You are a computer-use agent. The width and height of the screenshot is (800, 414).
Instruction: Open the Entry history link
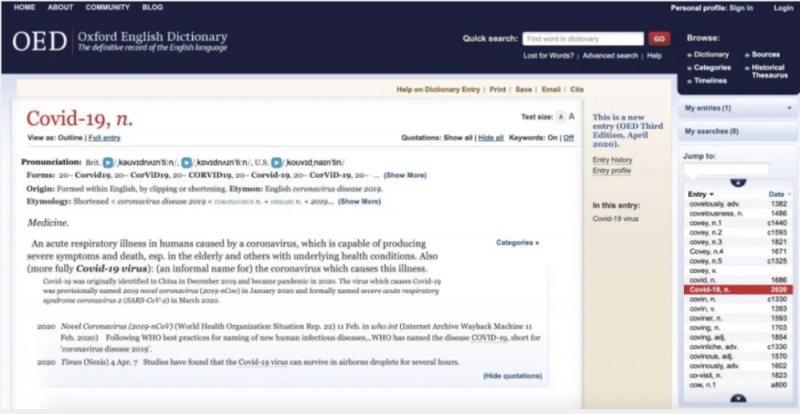coord(612,159)
